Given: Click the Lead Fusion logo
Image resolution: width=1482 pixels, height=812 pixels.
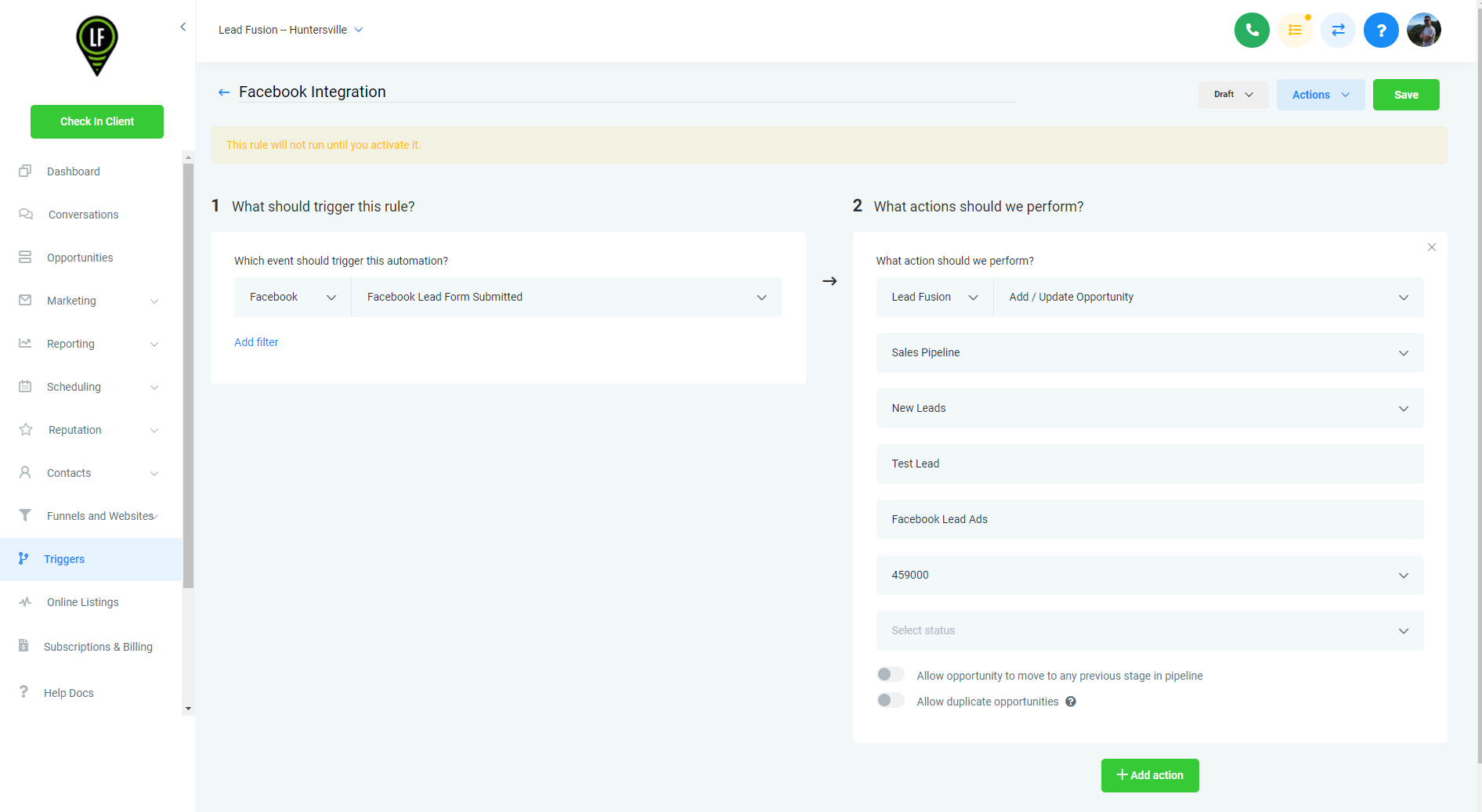Looking at the screenshot, I should [97, 46].
